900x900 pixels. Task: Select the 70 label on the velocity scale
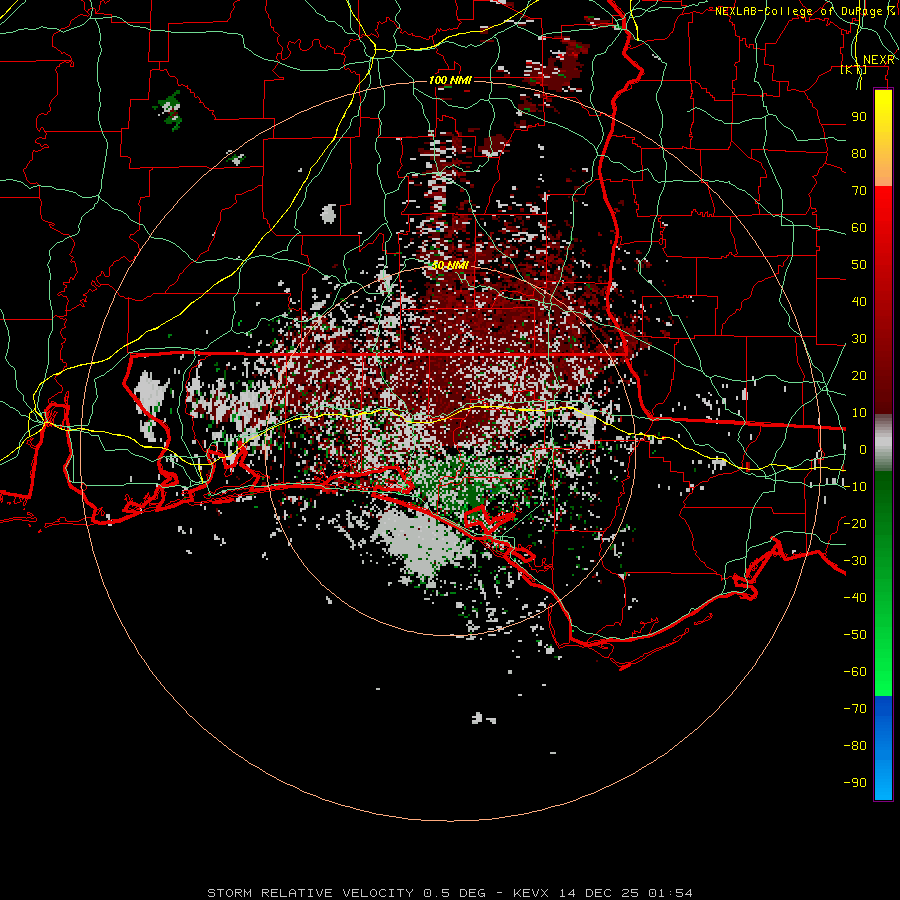coord(859,191)
